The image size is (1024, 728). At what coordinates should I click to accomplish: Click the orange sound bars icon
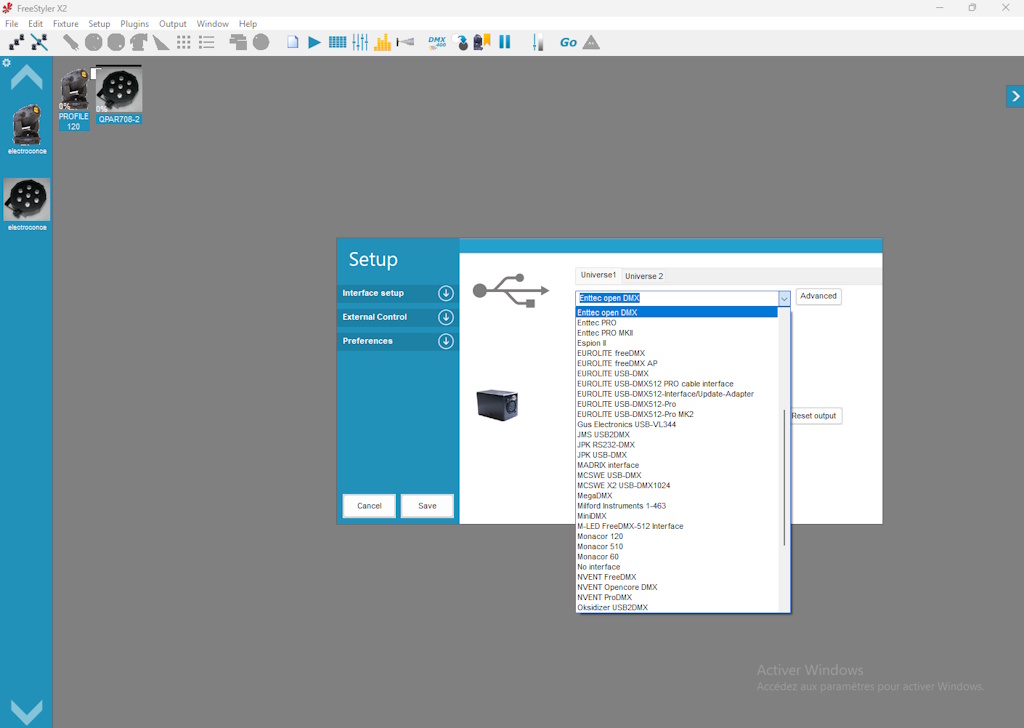[383, 42]
